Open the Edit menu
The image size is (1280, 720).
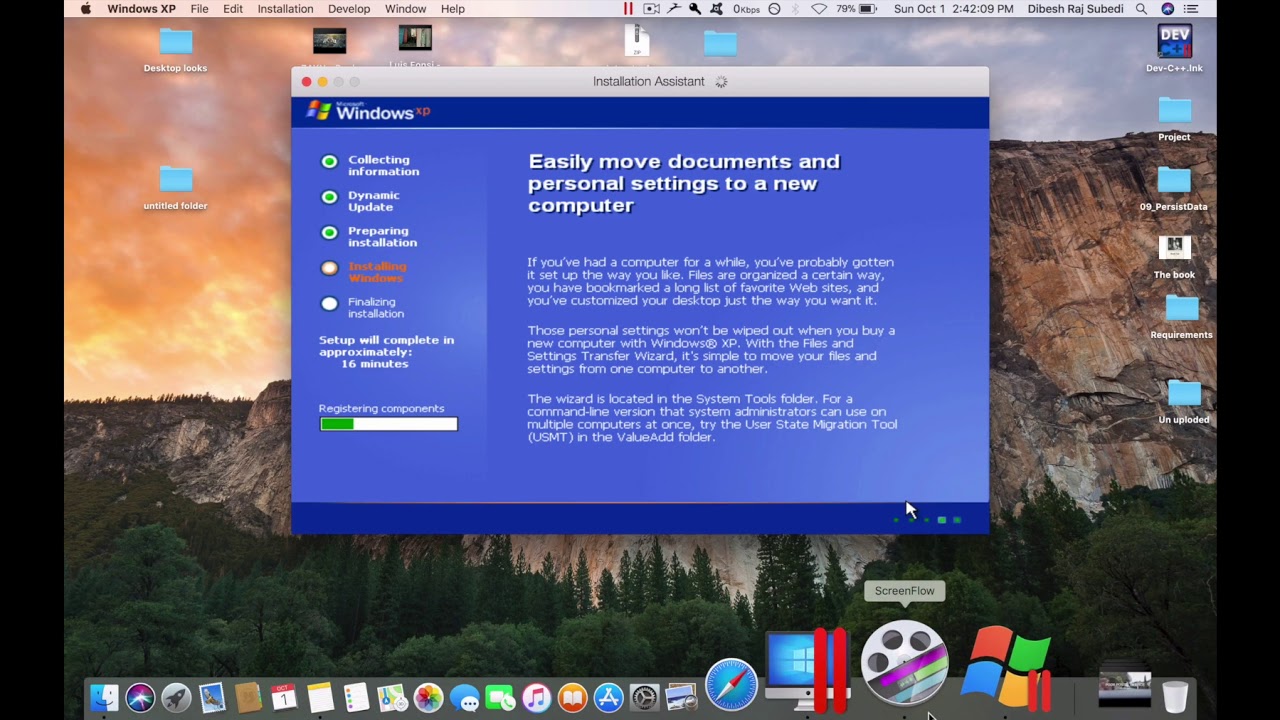(233, 9)
